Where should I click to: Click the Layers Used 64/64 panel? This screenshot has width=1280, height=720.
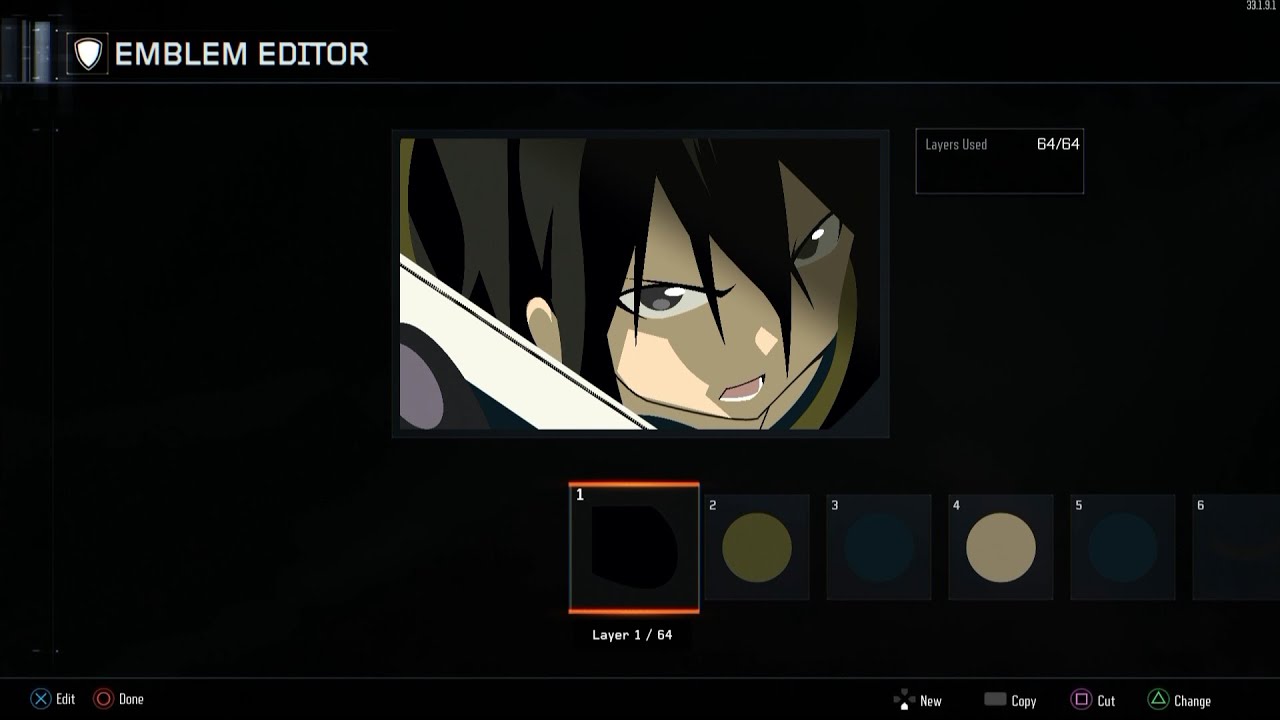tap(1000, 161)
